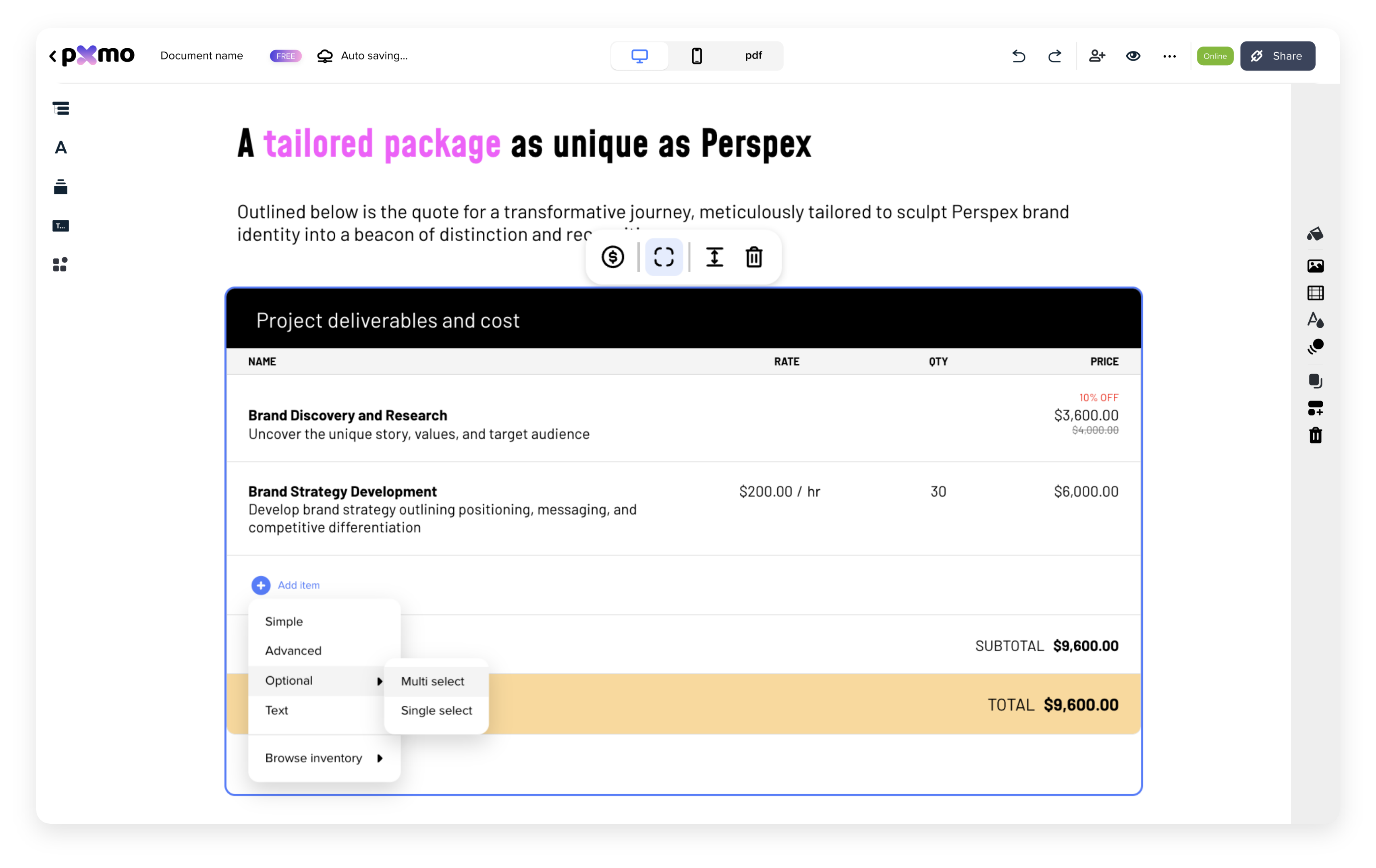
Task: Click the currency settings dollar icon
Action: [612, 257]
